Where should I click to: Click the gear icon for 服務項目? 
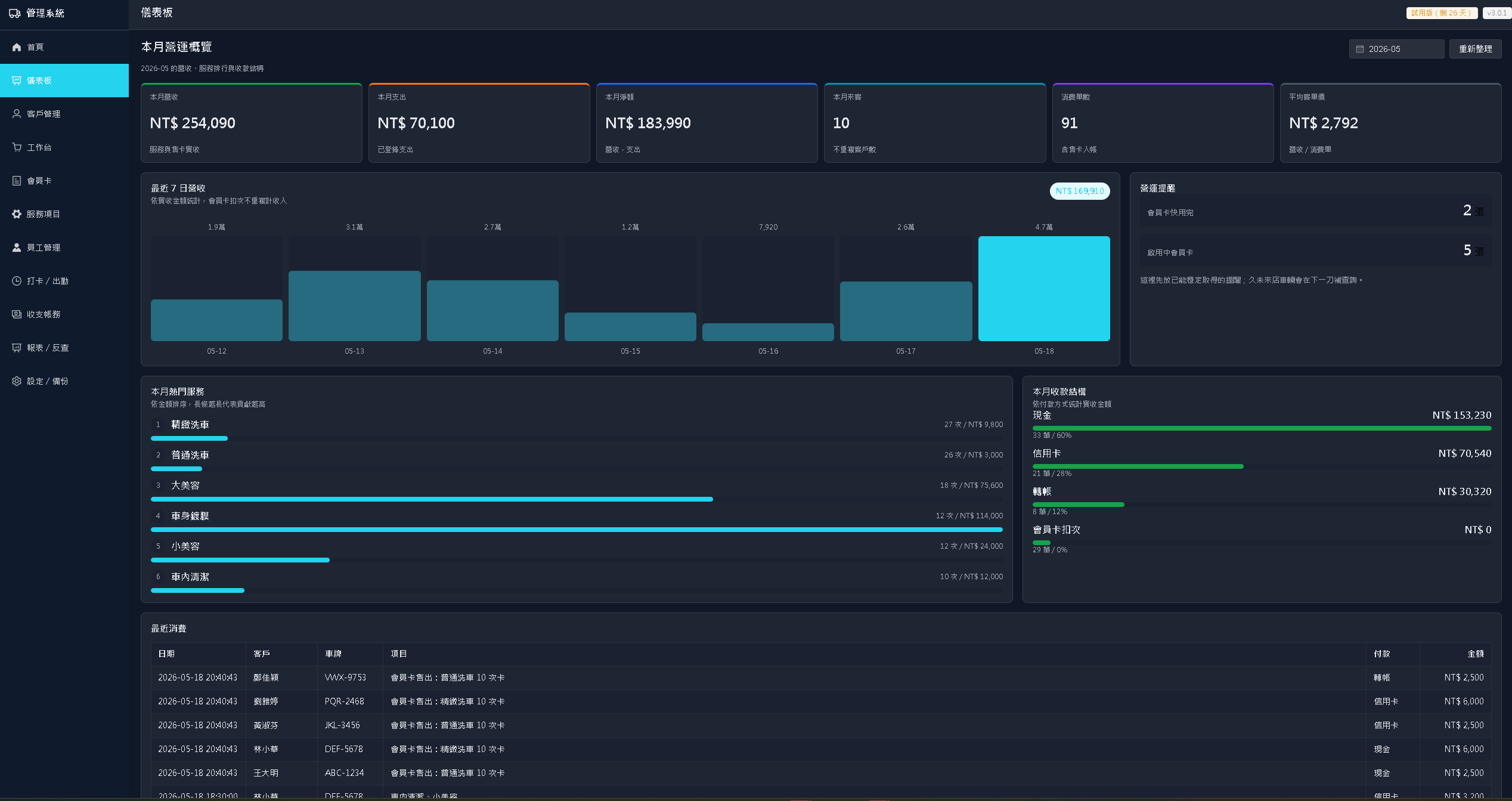coord(17,214)
